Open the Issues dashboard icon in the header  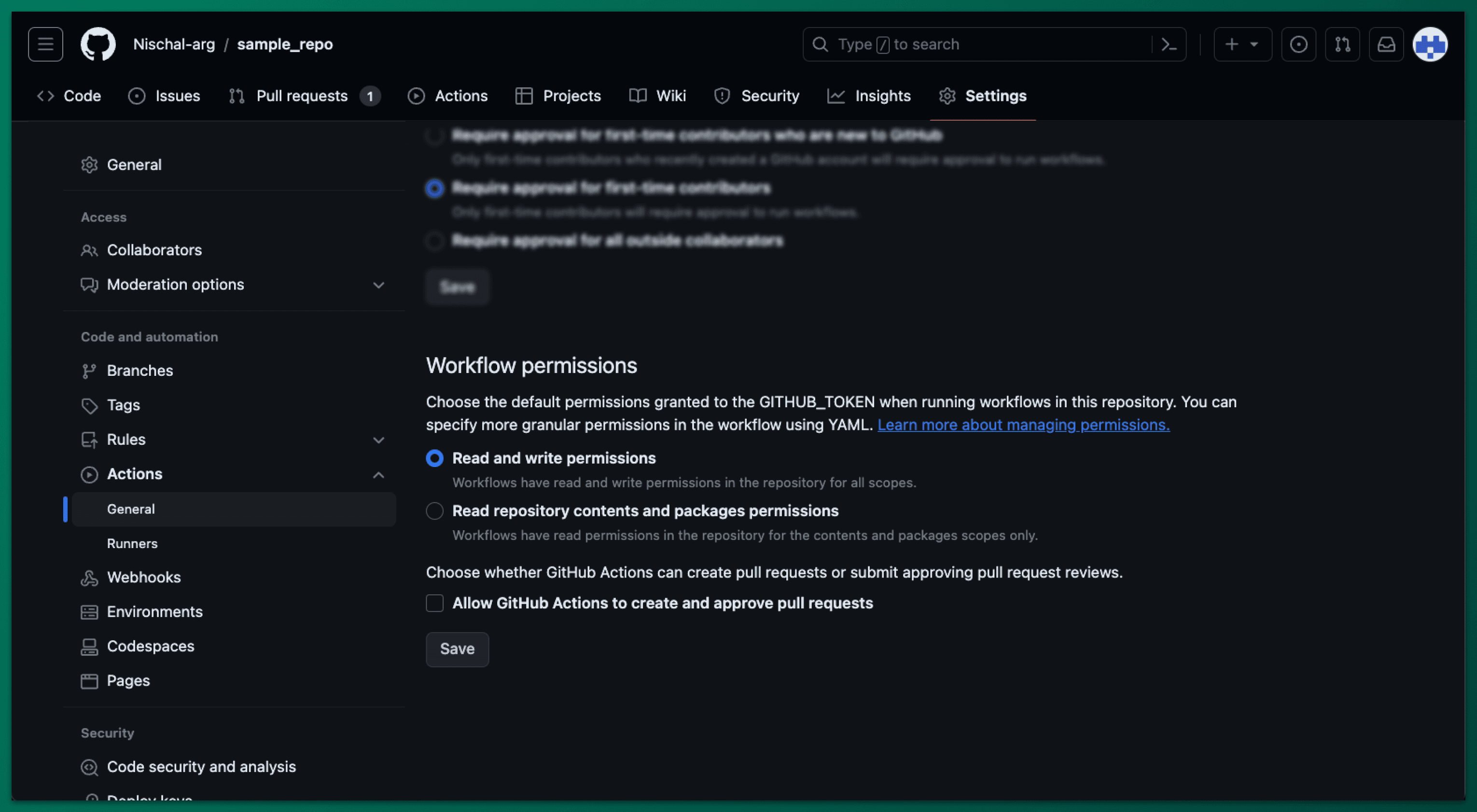coord(1299,44)
